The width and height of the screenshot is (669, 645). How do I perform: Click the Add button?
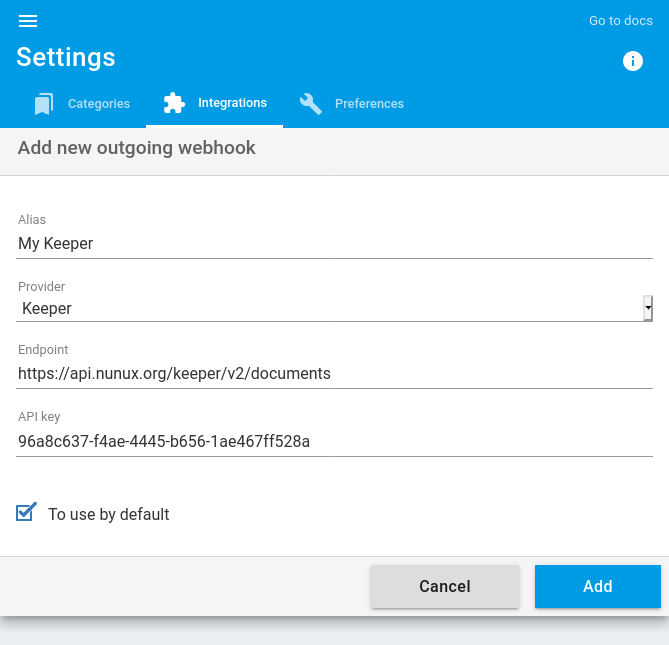coord(597,586)
